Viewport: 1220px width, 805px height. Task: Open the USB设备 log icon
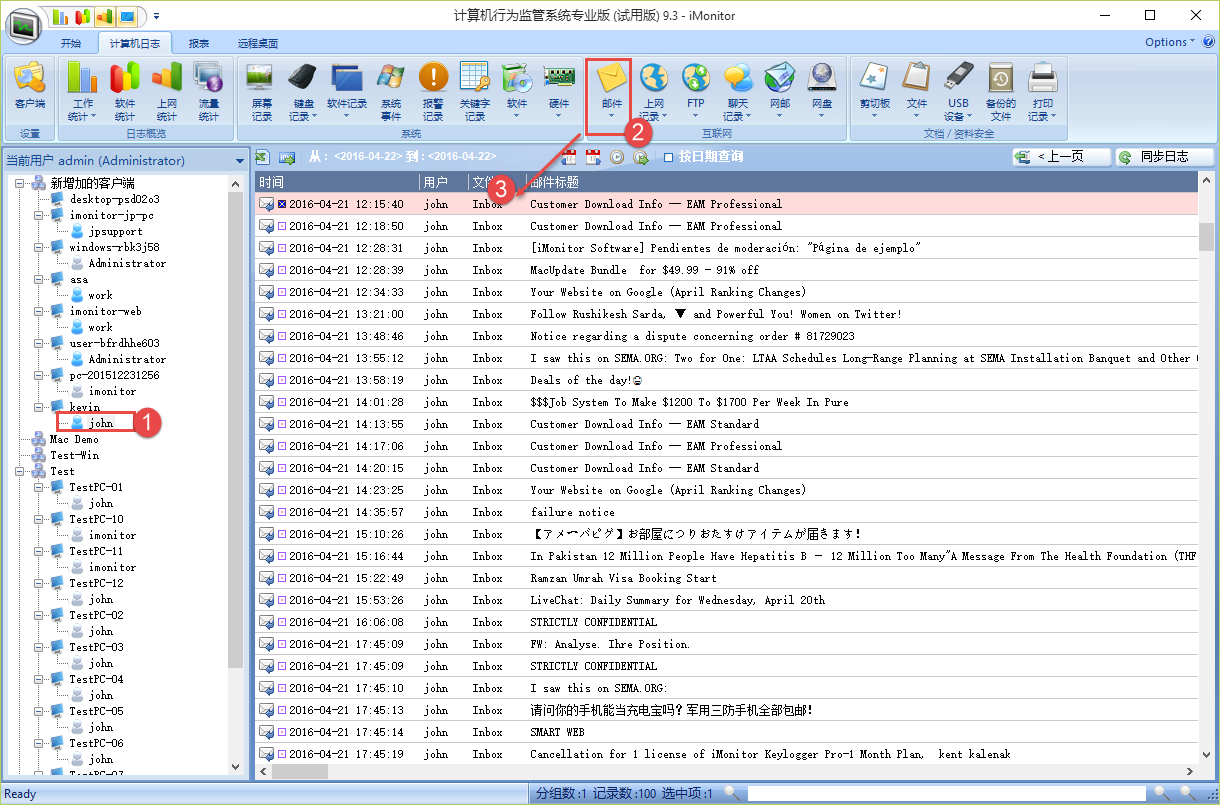(x=958, y=91)
